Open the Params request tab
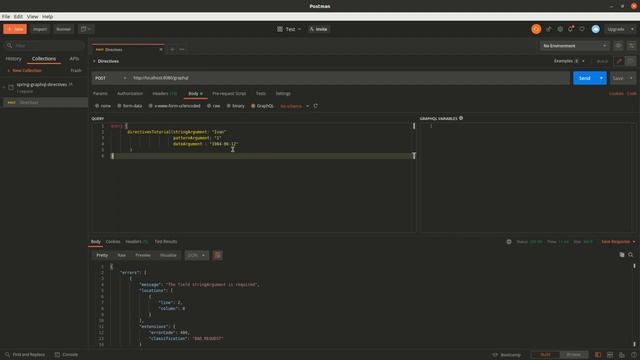 click(x=100, y=93)
